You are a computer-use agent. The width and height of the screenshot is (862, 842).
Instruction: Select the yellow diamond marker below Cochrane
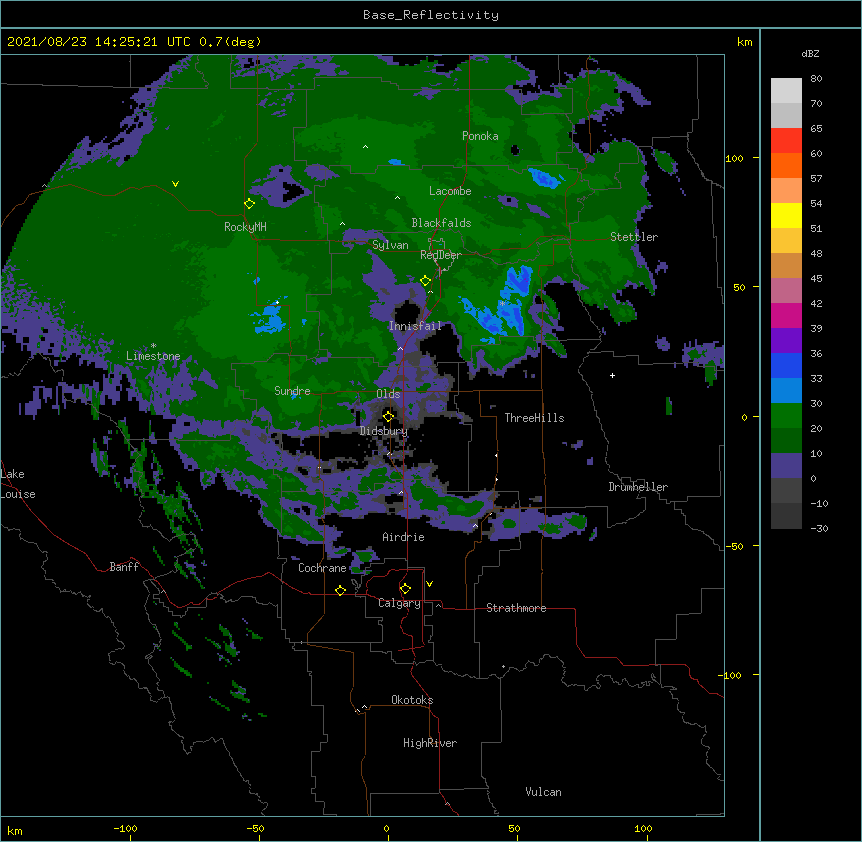[340, 590]
